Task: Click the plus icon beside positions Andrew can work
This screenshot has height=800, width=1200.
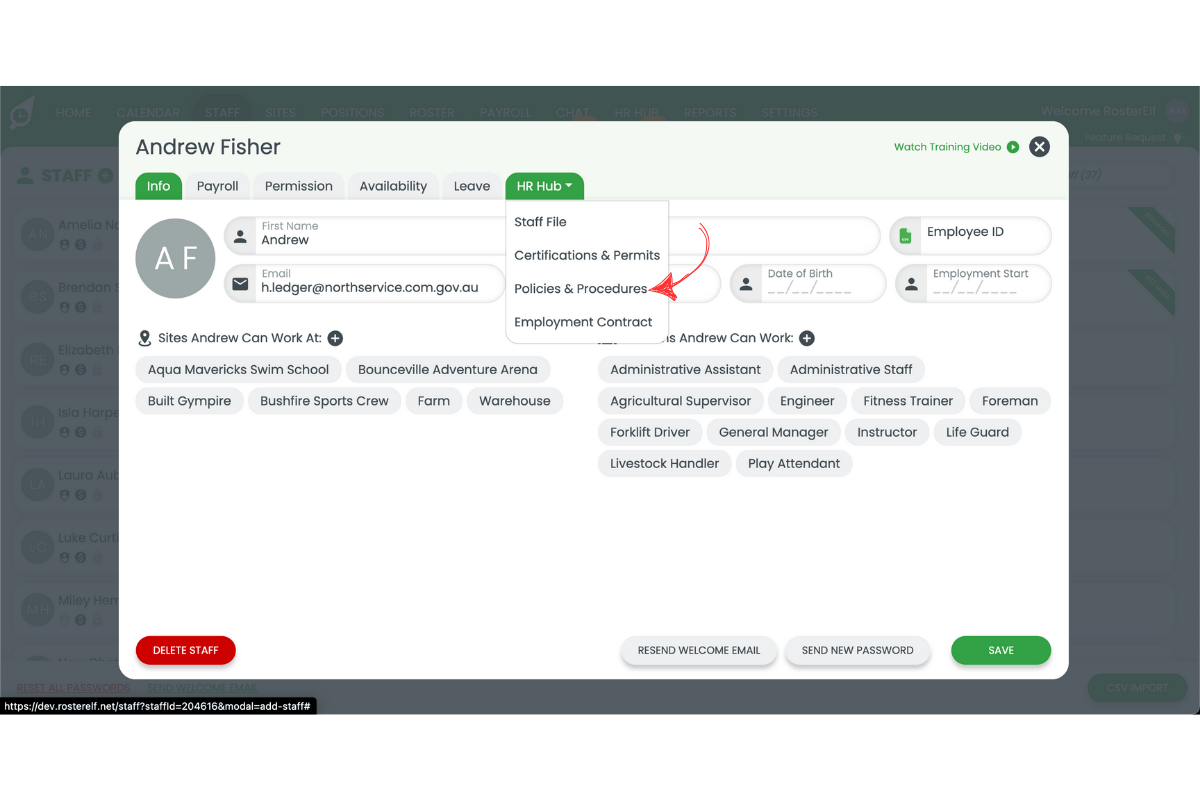Action: [x=807, y=339]
